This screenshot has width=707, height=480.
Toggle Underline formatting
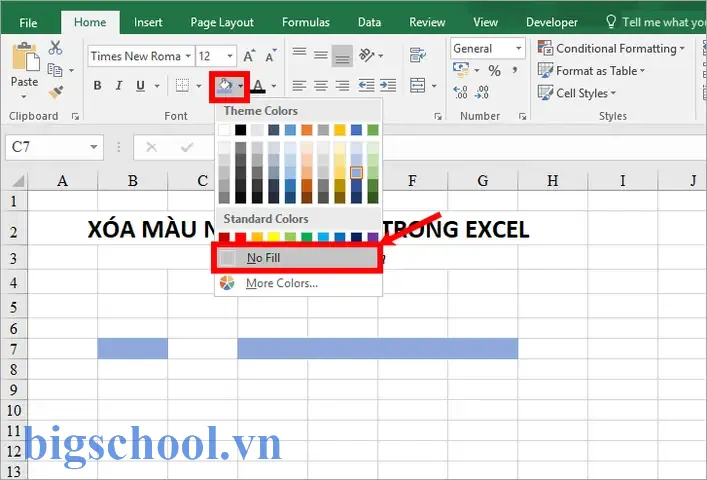coord(141,85)
